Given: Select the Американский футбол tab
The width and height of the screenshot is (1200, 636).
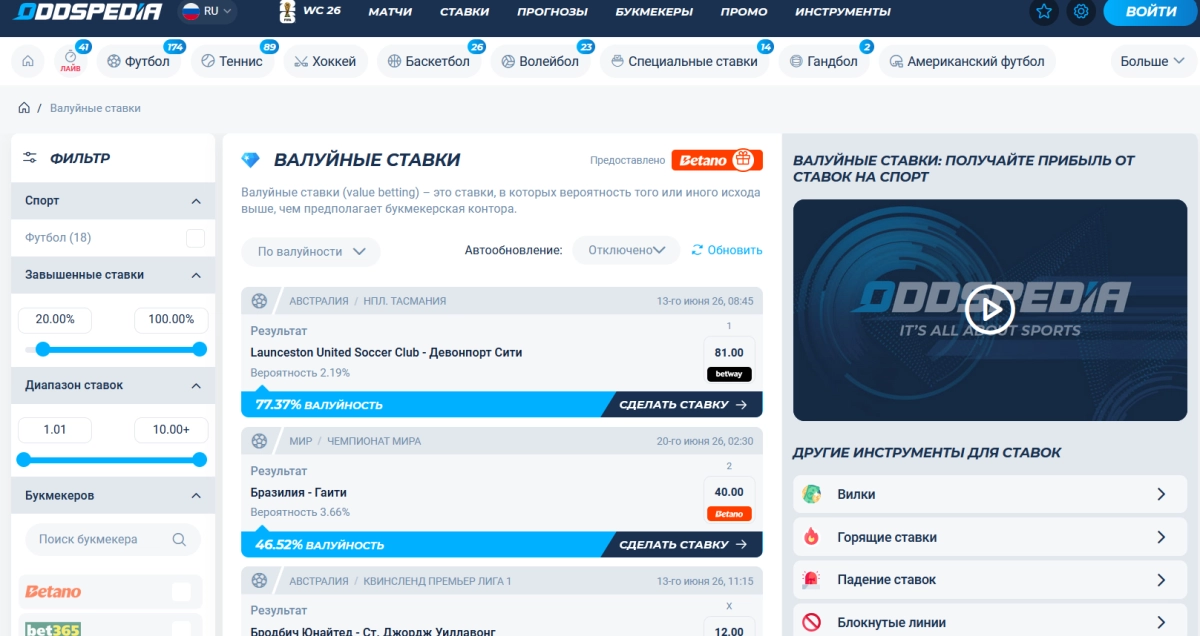Looking at the screenshot, I should point(967,61).
